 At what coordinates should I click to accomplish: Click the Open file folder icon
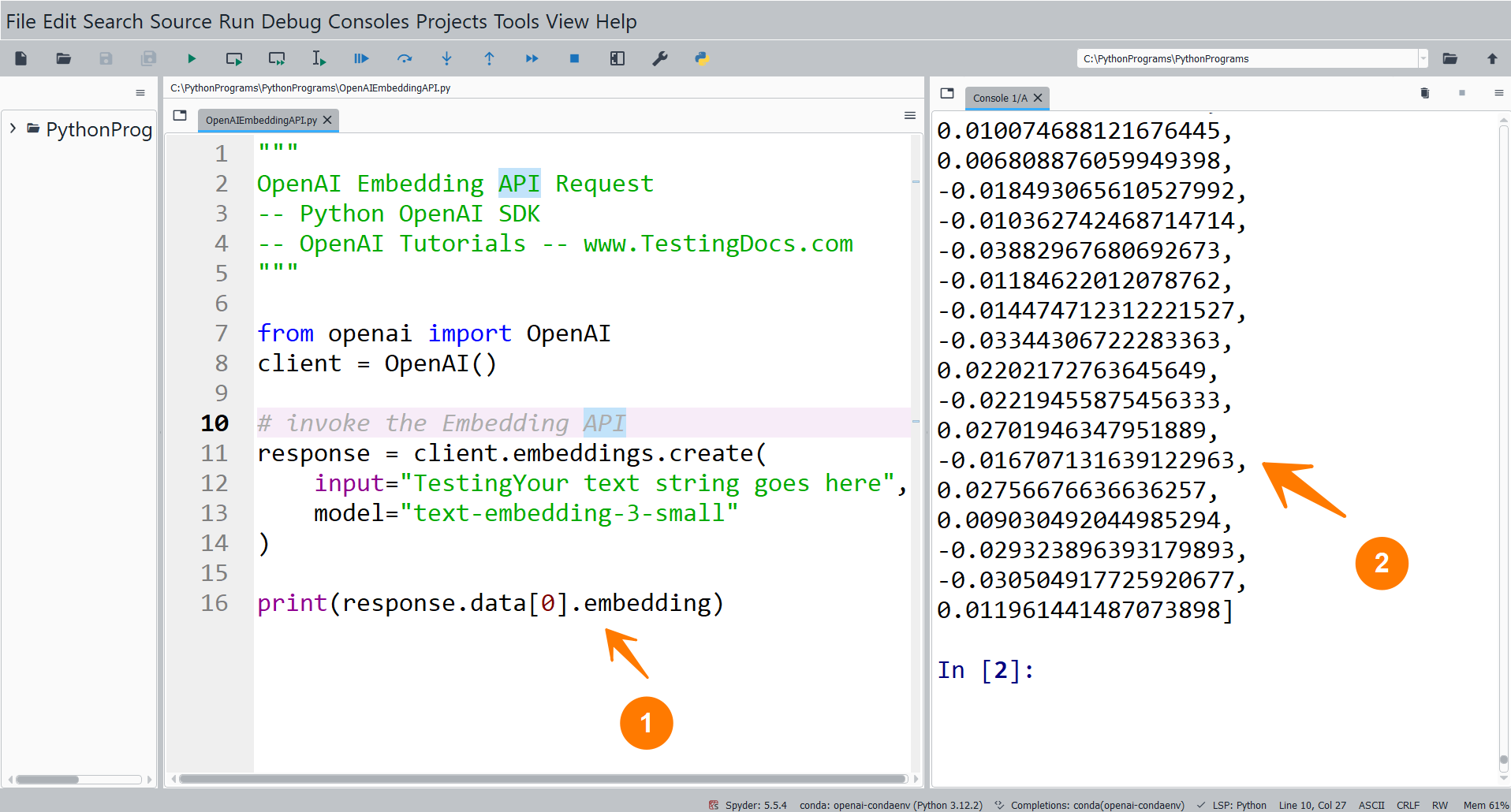64,58
